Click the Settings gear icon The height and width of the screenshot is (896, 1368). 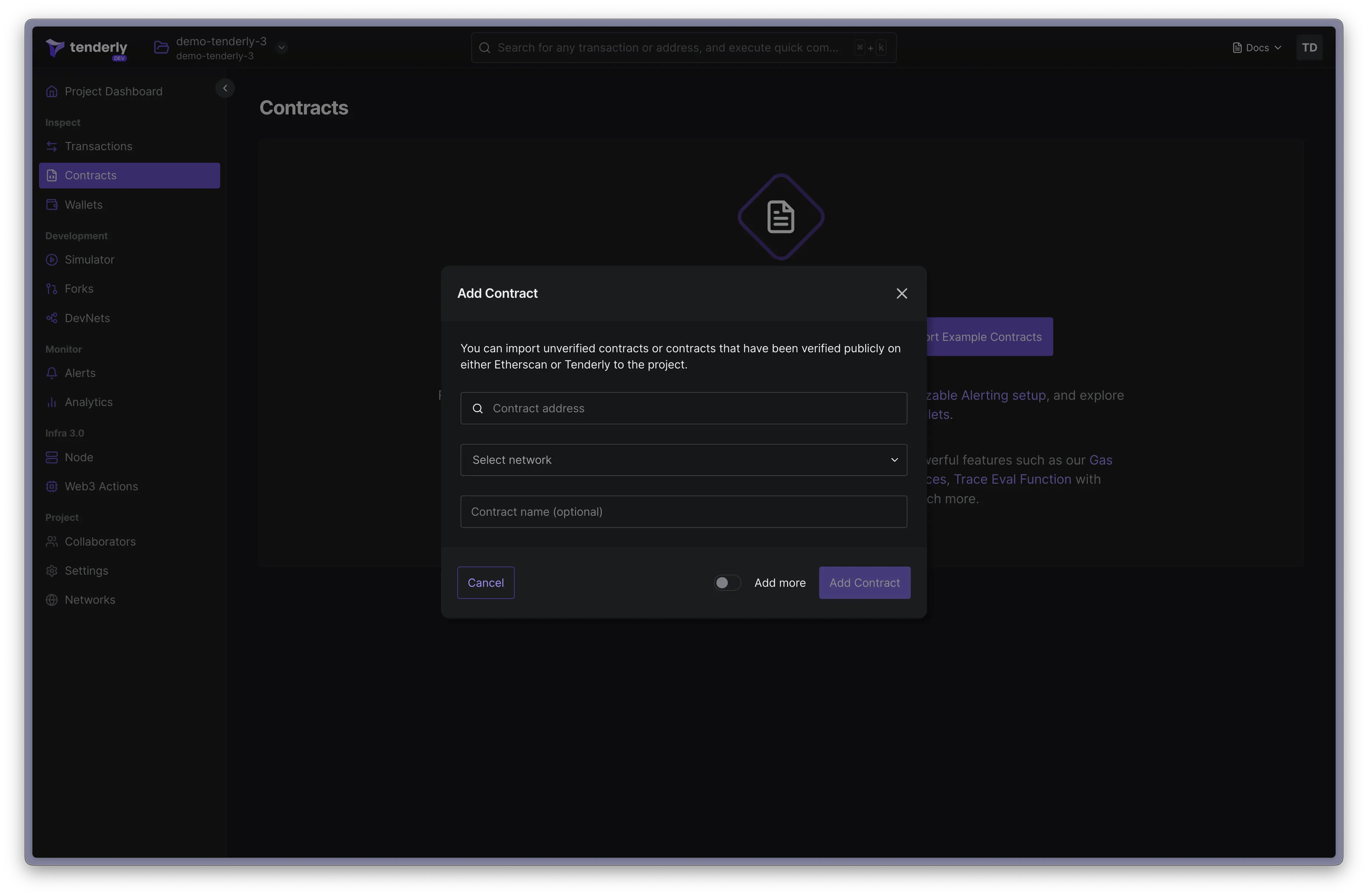click(x=52, y=570)
